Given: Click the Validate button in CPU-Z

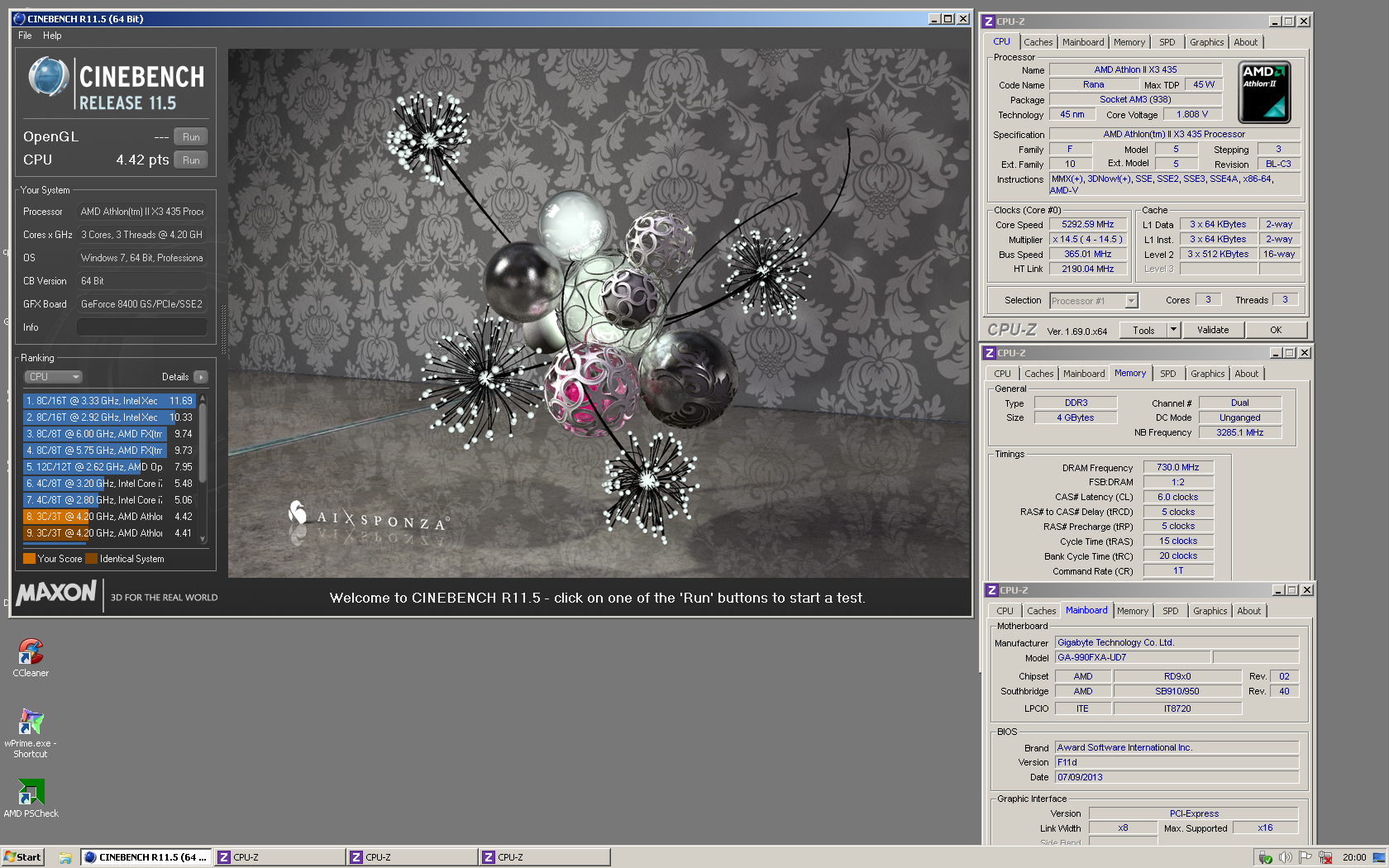Looking at the screenshot, I should pyautogui.click(x=1213, y=330).
